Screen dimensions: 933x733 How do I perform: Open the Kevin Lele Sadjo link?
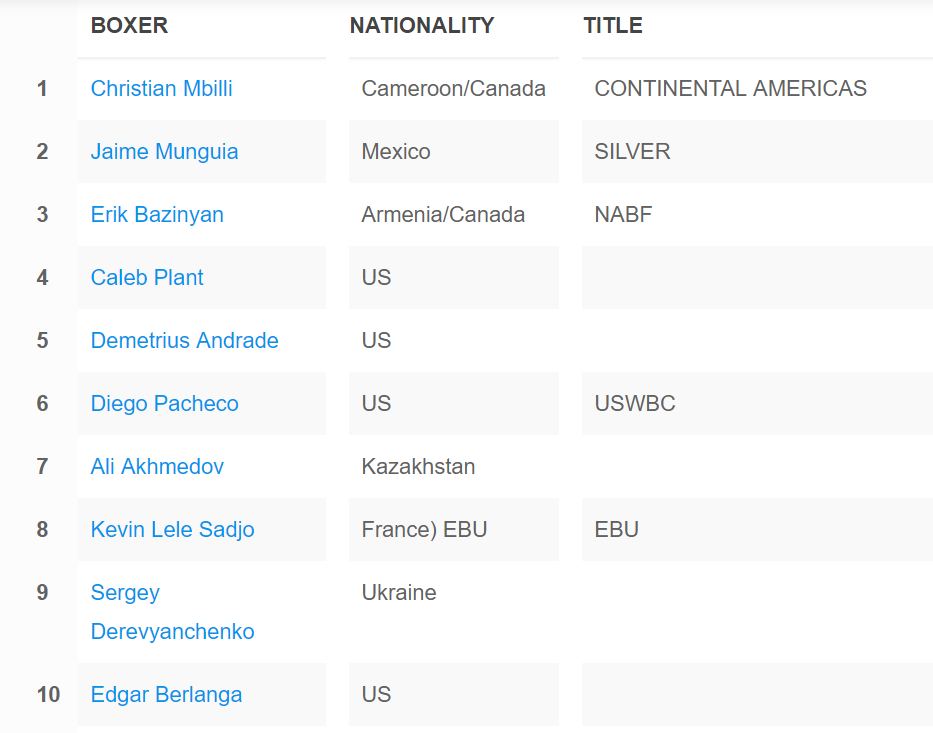[173, 530]
